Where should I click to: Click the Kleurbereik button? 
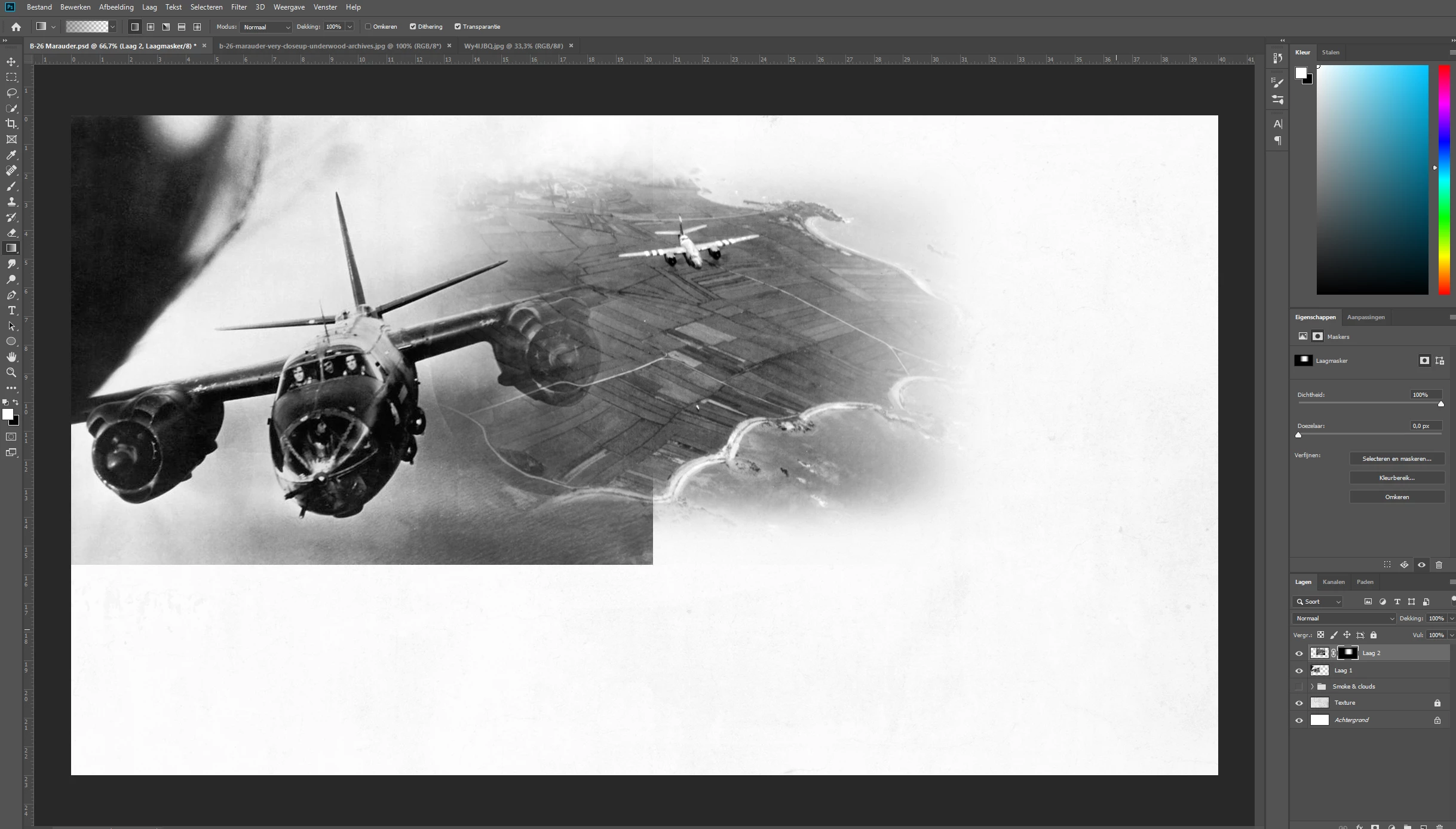[1396, 478]
